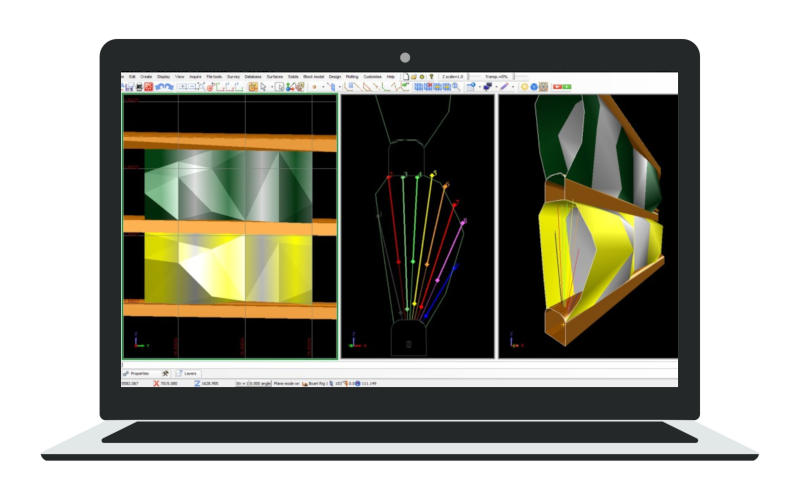Click the Redo arrow icon
This screenshot has width=800, height=500.
pos(169,87)
